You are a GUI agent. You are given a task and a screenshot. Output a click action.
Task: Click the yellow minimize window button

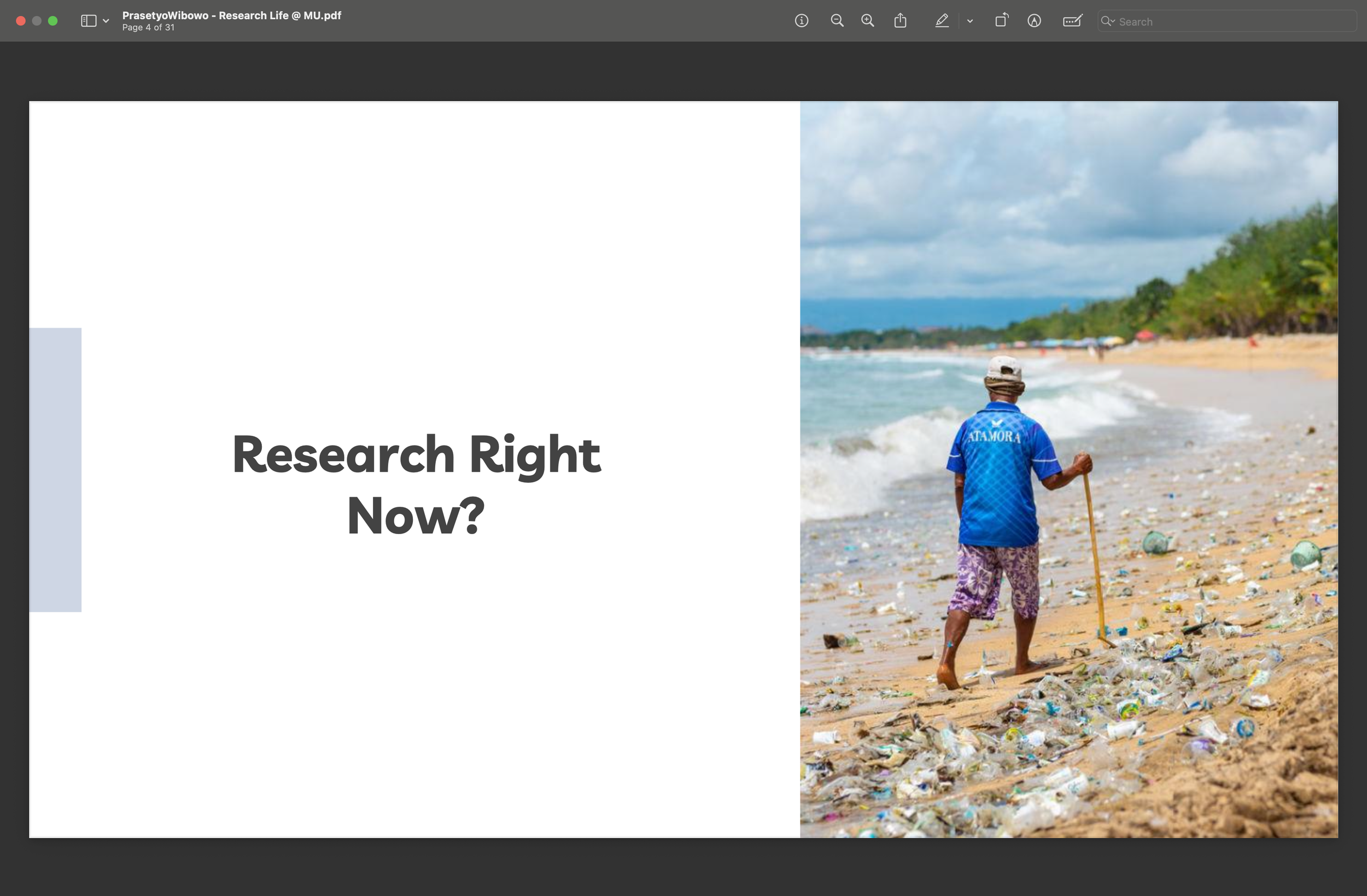click(x=37, y=21)
